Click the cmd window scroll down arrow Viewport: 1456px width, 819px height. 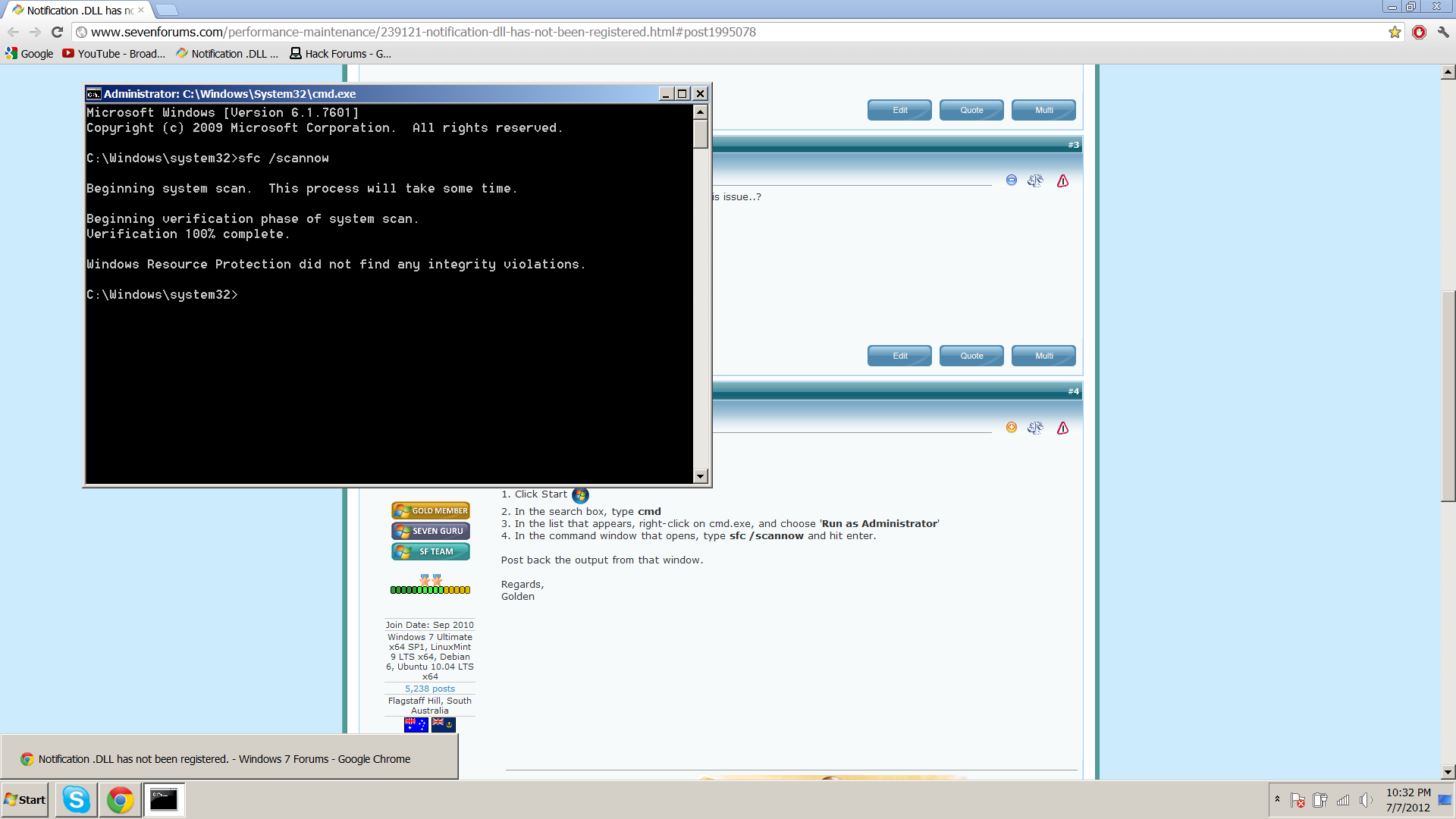pos(701,476)
